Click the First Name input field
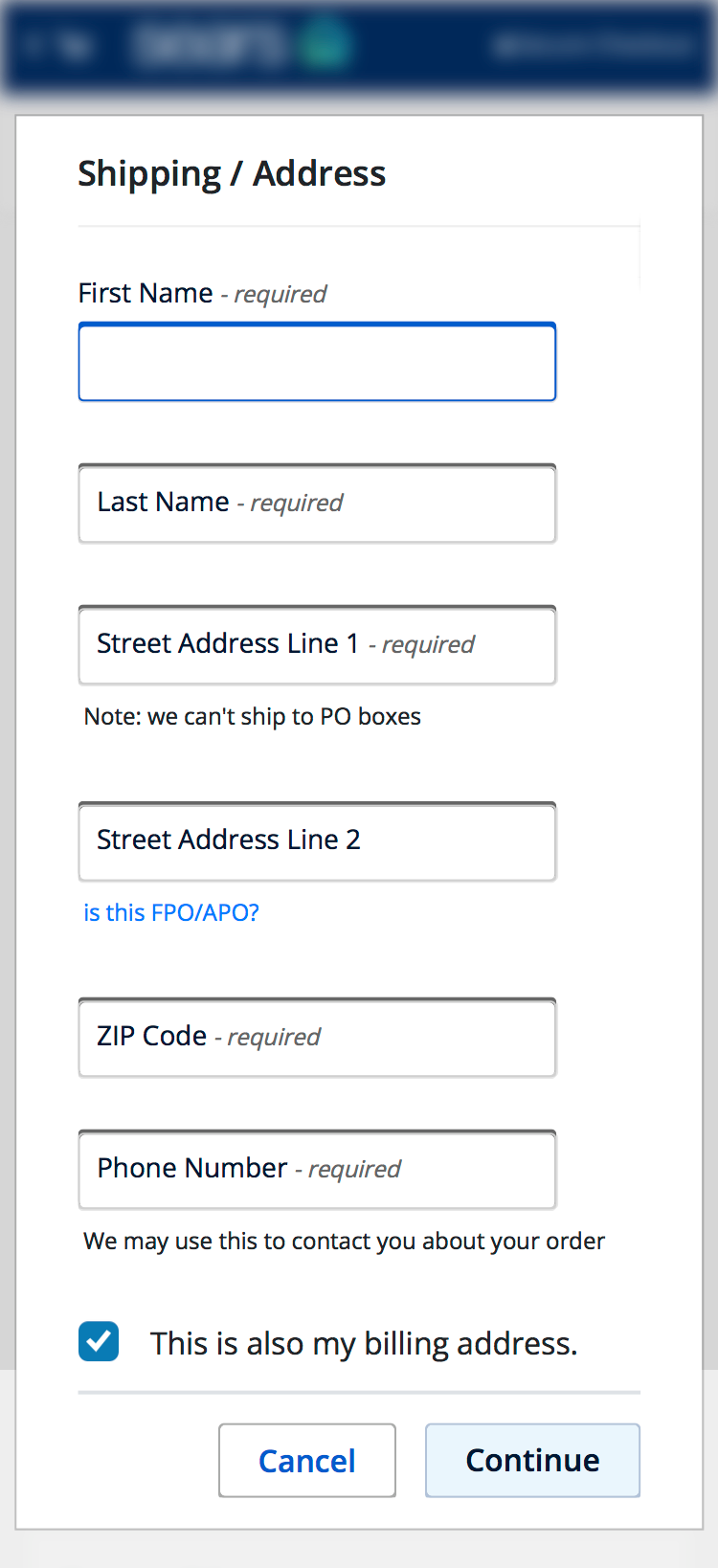Screen dimensions: 718x1568 (x=316, y=361)
